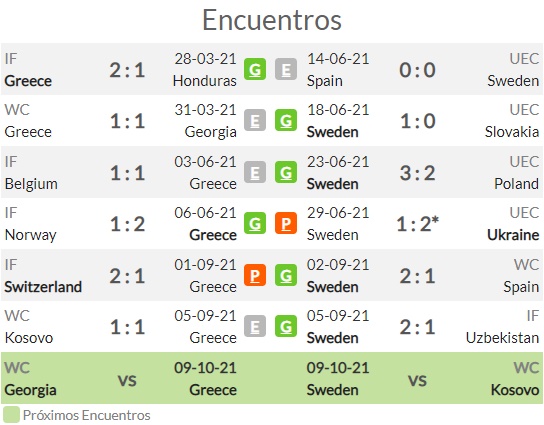Click the green G badge for Sweden vs Slovakia
Viewport: 544px width, 425px height.
tap(286, 120)
